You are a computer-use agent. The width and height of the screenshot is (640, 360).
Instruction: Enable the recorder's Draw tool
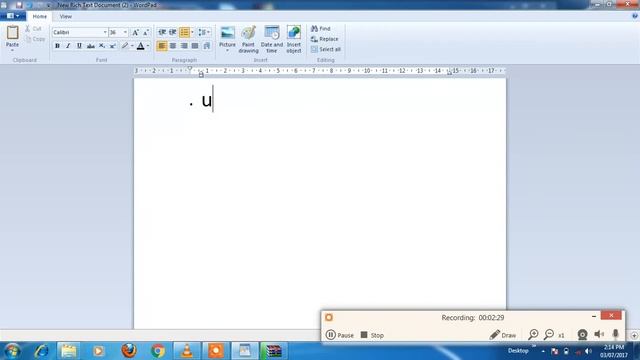503,335
